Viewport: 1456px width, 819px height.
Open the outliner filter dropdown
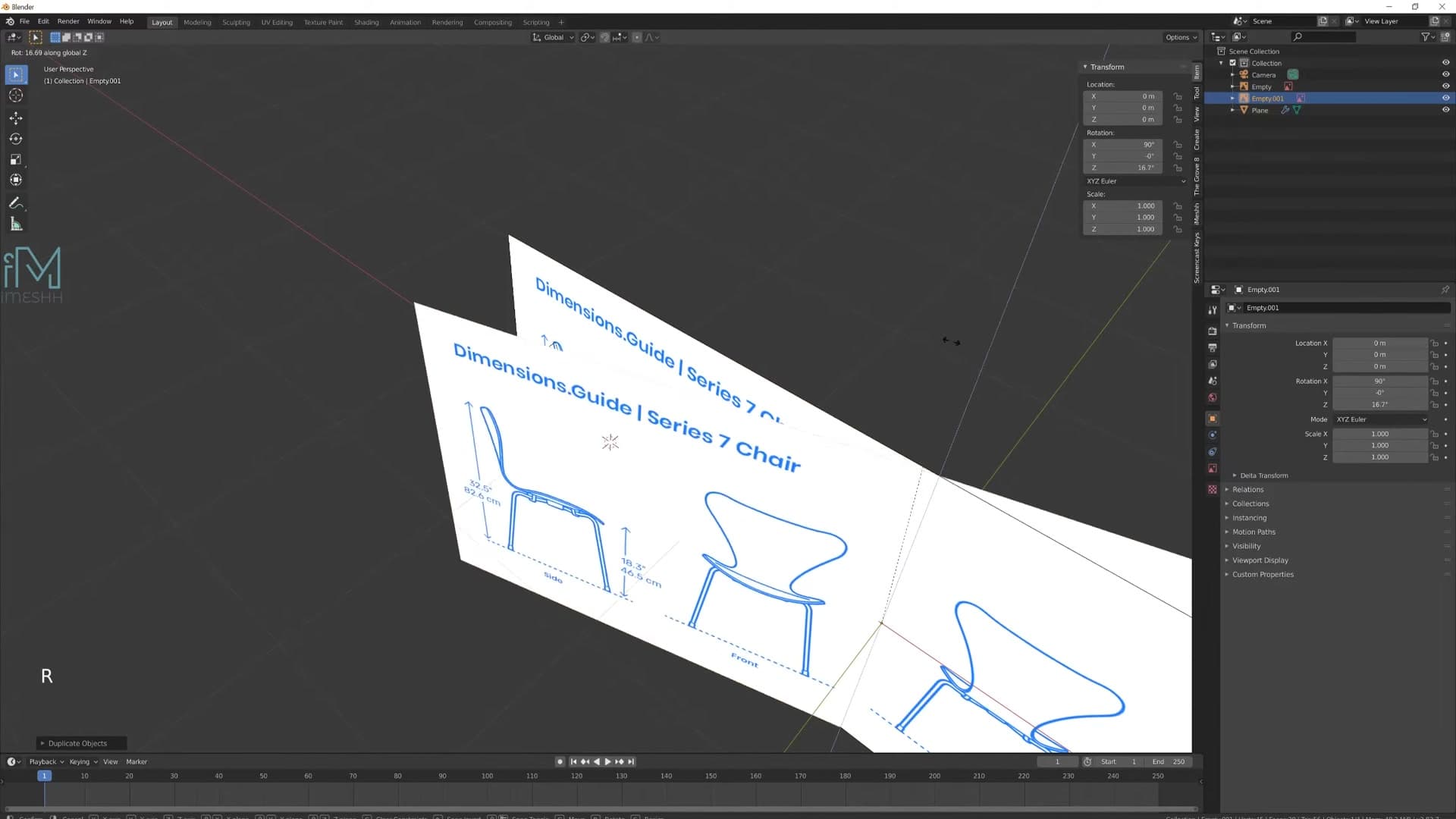[x=1428, y=37]
